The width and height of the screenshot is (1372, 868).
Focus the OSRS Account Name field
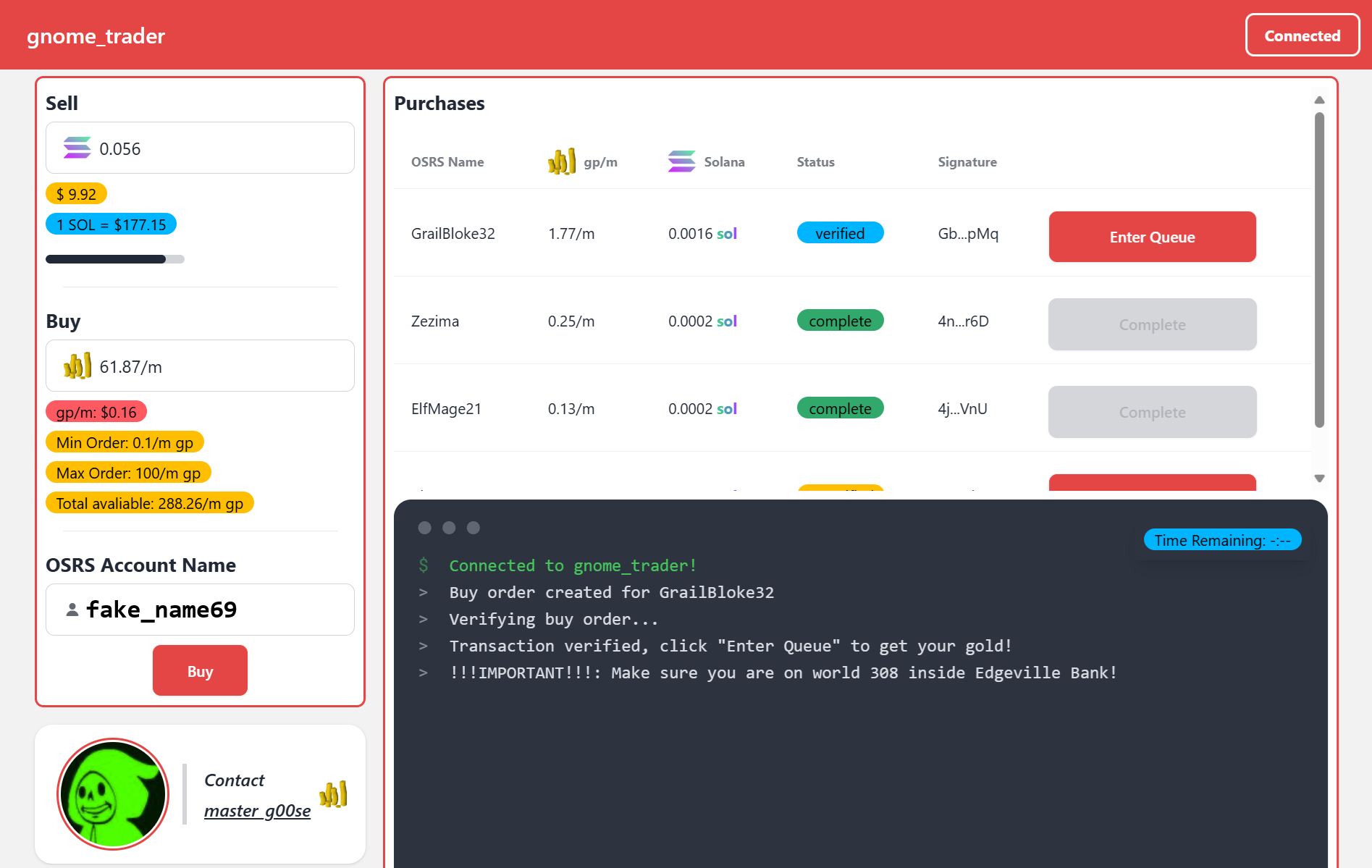(200, 610)
